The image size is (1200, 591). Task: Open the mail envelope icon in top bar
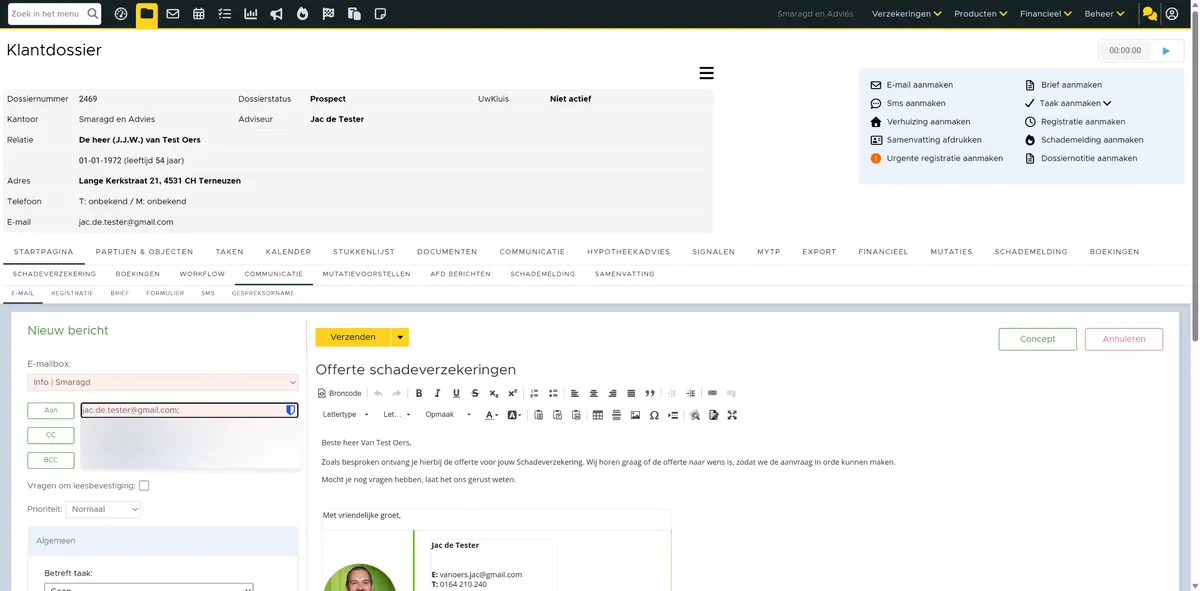click(x=173, y=14)
